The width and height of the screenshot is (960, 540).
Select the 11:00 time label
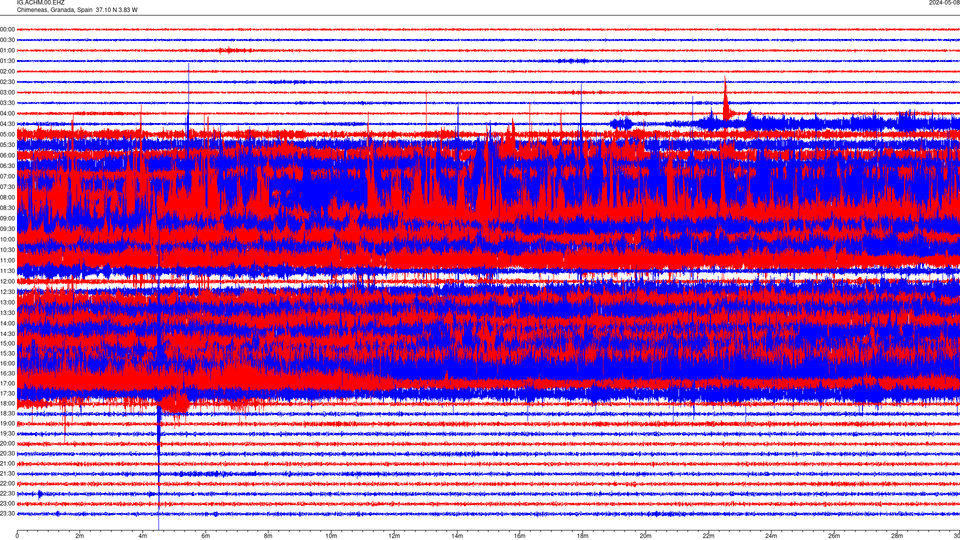click(7, 260)
